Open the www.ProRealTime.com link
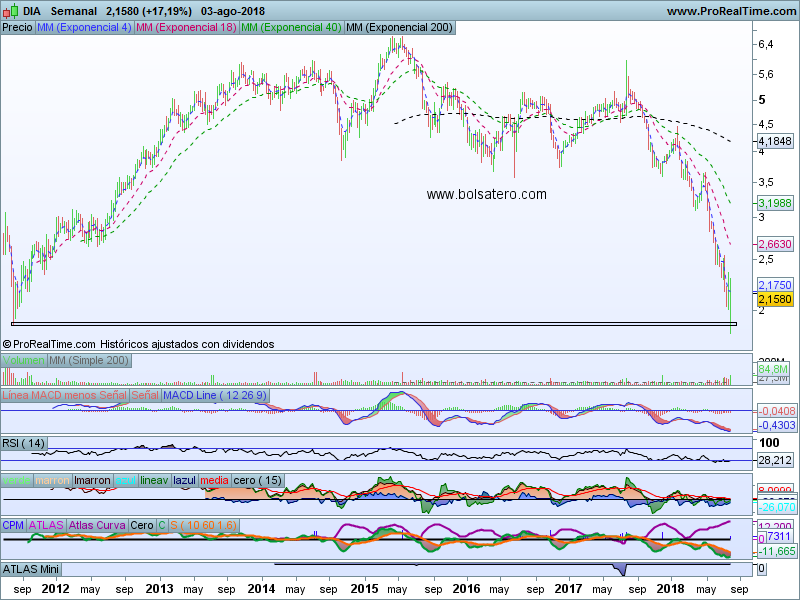Screen dimensions: 800x600 coord(730,11)
